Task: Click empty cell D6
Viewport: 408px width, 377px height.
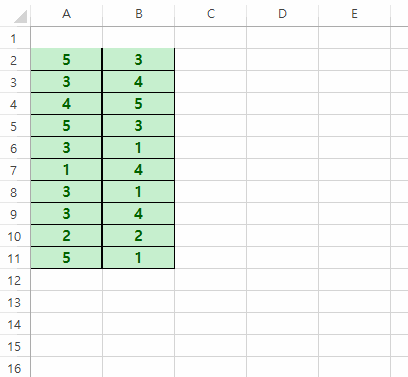Action: (282, 148)
